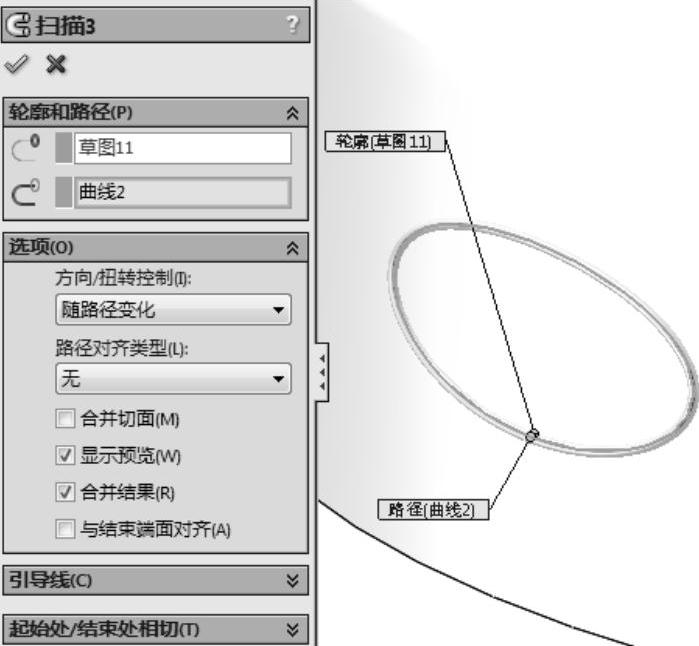The height and width of the screenshot is (646, 699).
Task: Uncheck the 显示预览(W) checkbox
Action: tap(65, 456)
